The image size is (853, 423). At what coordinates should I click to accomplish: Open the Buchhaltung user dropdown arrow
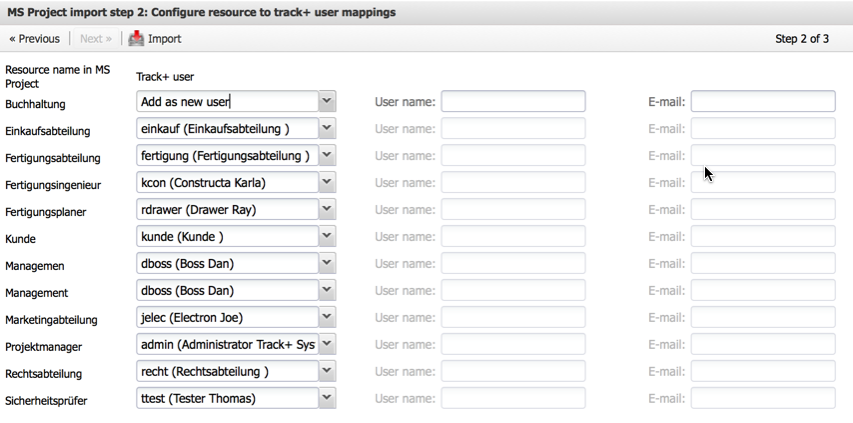click(327, 101)
